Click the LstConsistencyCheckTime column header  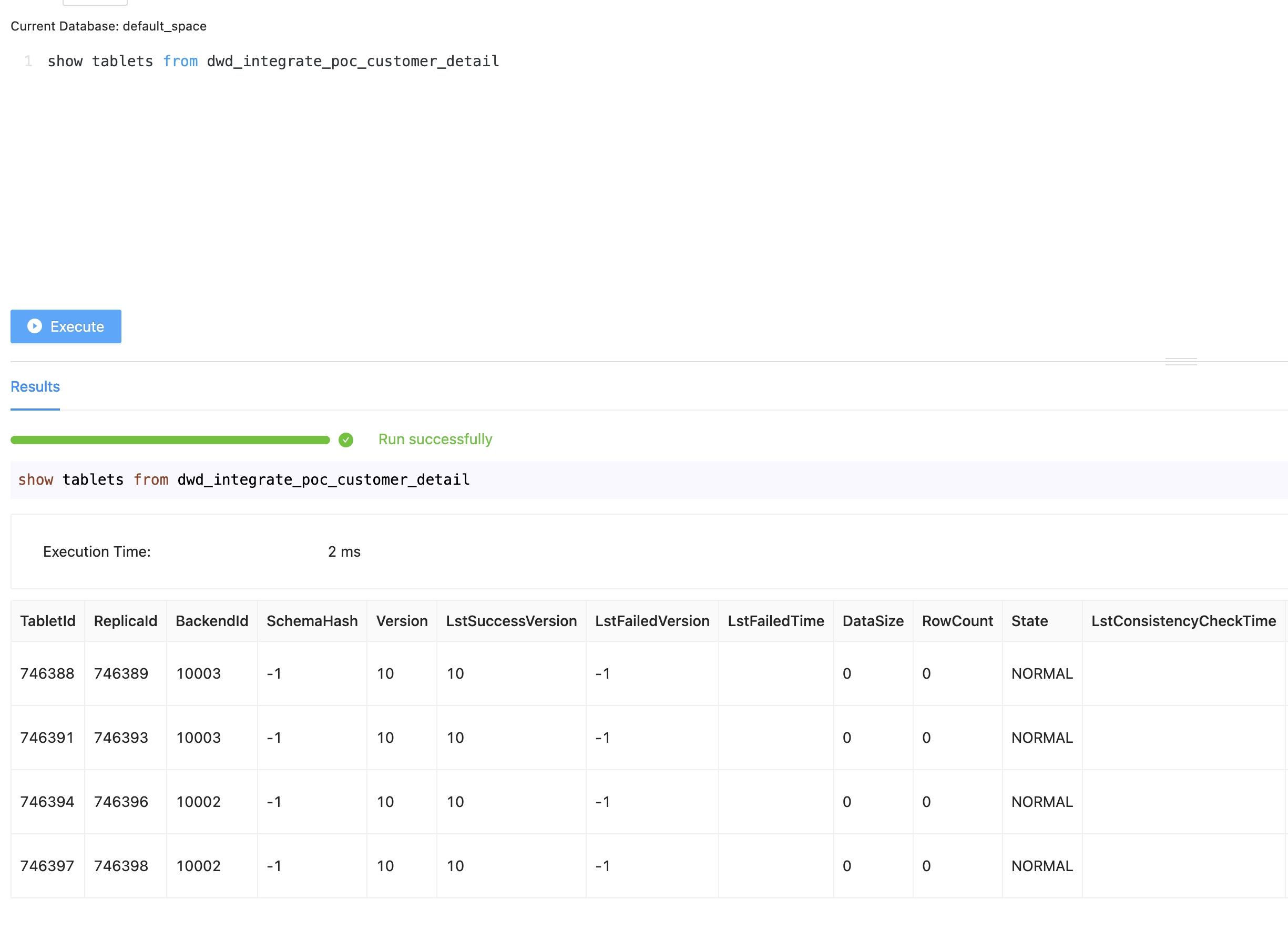(1184, 621)
